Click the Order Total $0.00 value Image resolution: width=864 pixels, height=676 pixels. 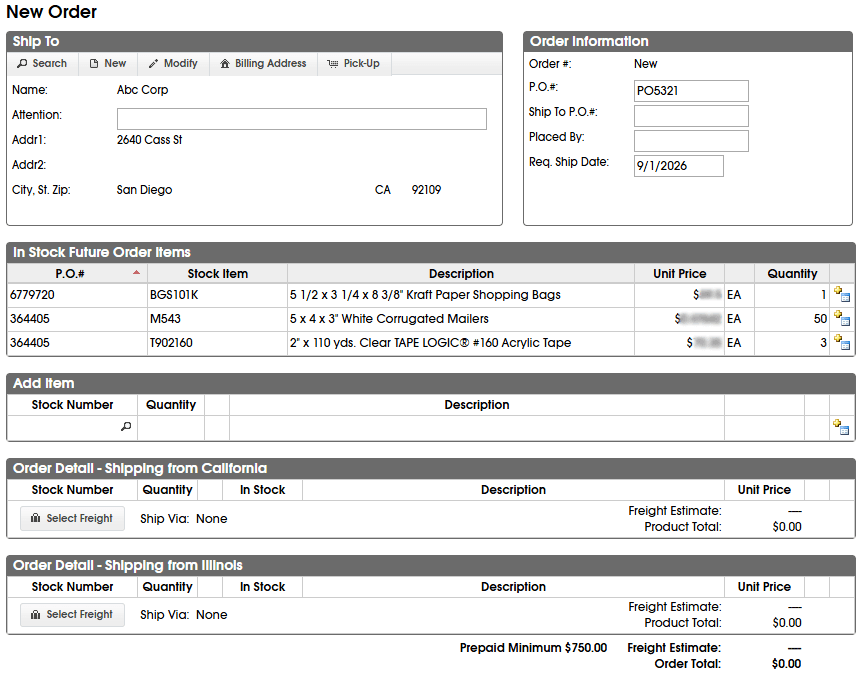786,664
